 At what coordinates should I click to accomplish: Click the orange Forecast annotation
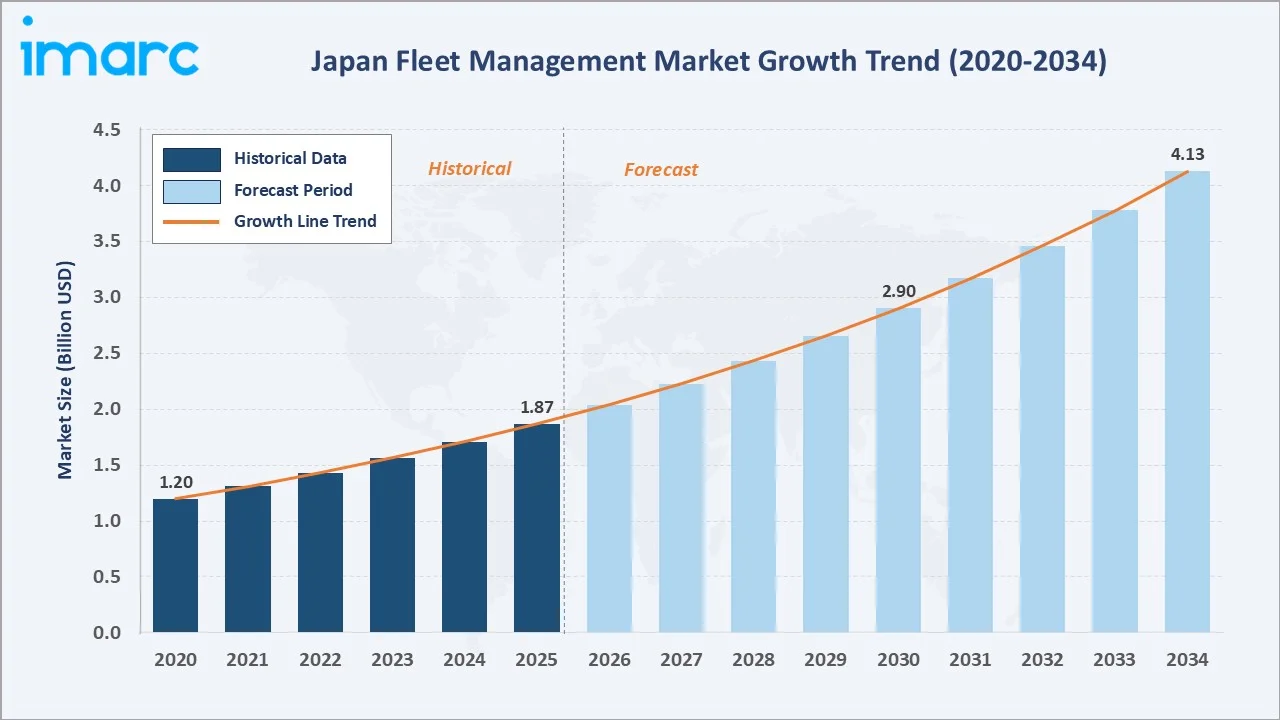(x=660, y=170)
